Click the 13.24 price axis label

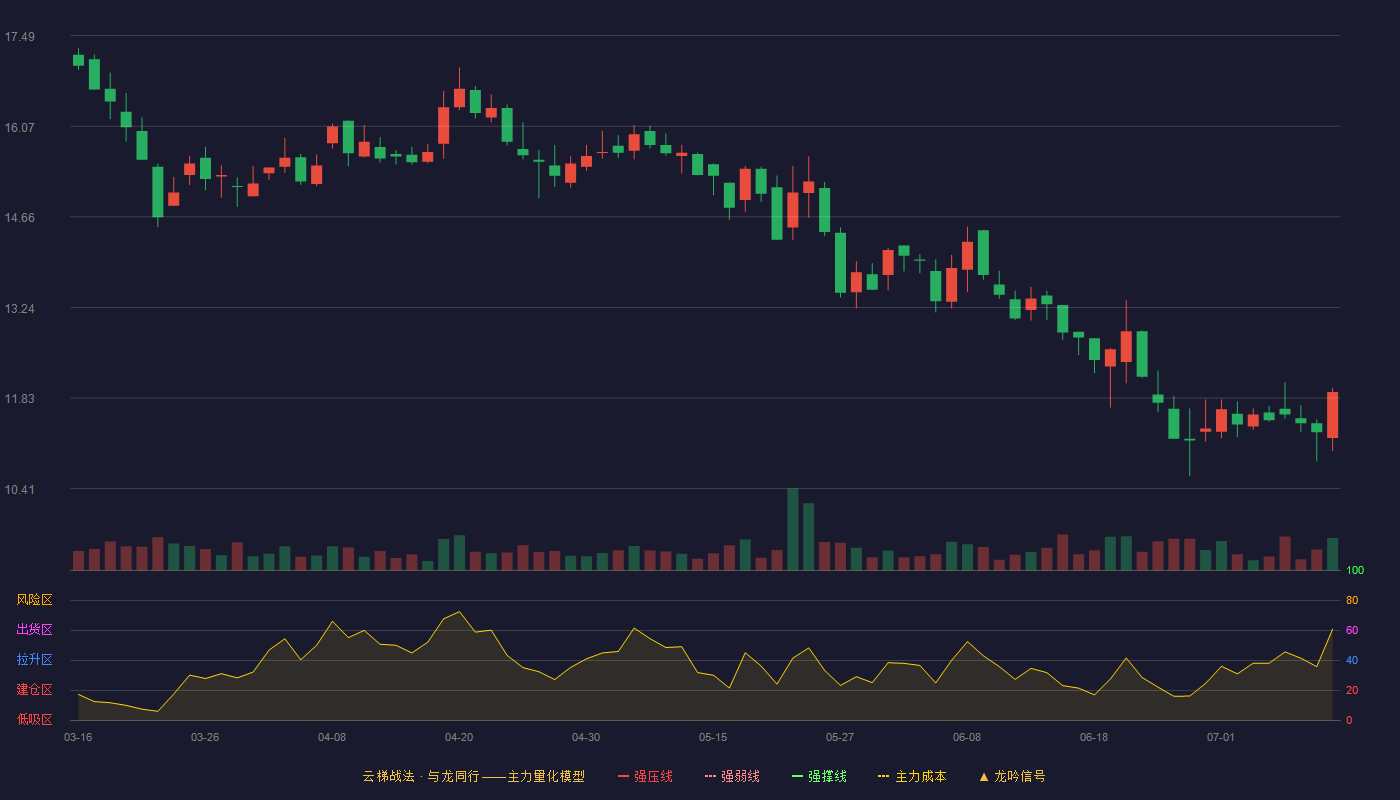[19, 309]
